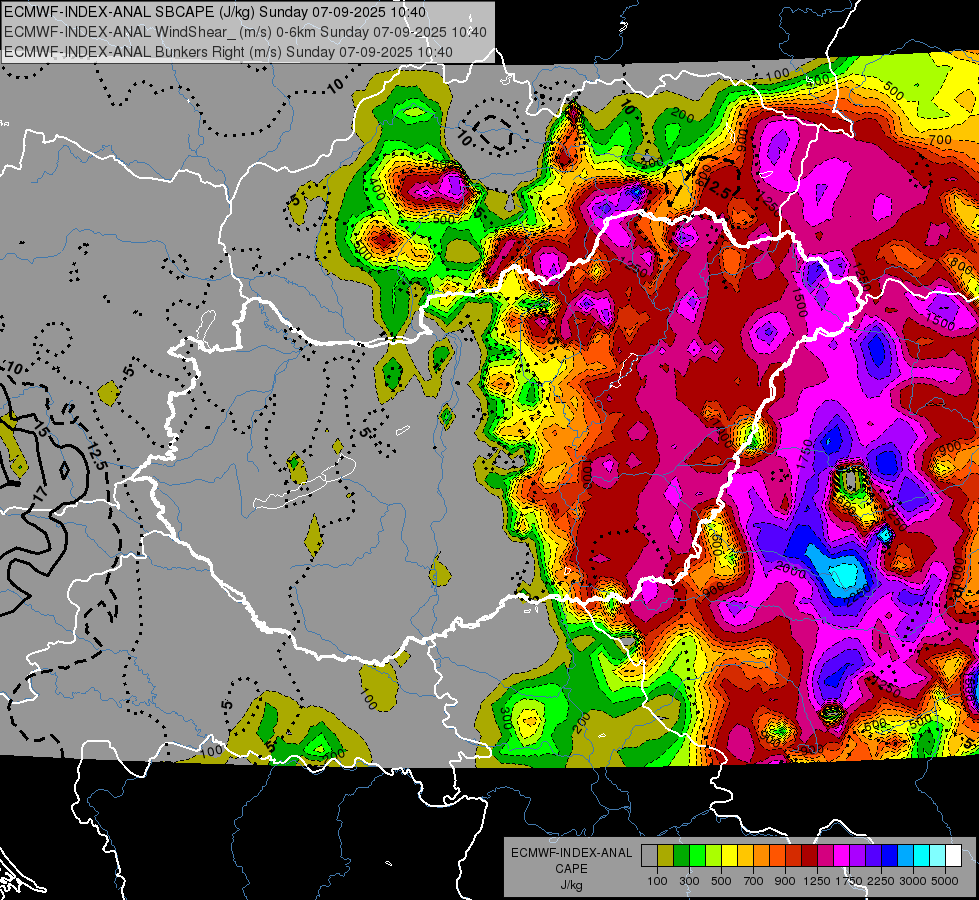Click the 100 tick label in legend
This screenshot has width=979, height=900.
[657, 881]
